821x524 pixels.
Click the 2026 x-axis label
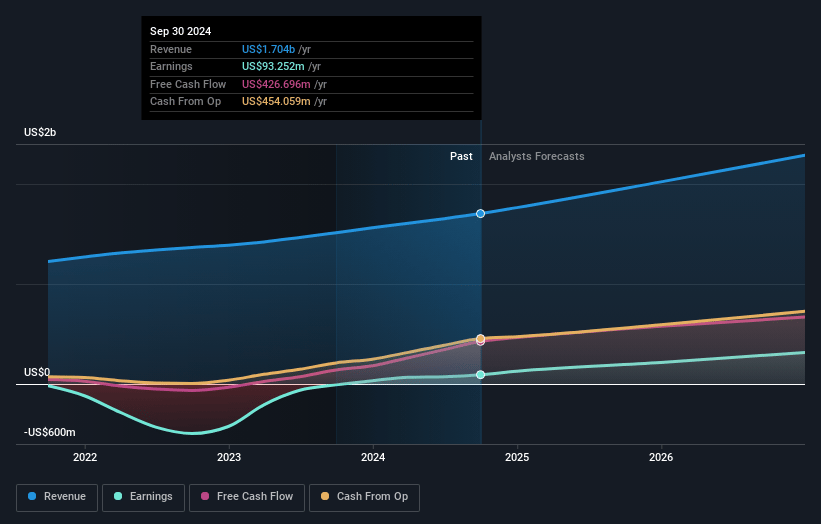click(661, 457)
